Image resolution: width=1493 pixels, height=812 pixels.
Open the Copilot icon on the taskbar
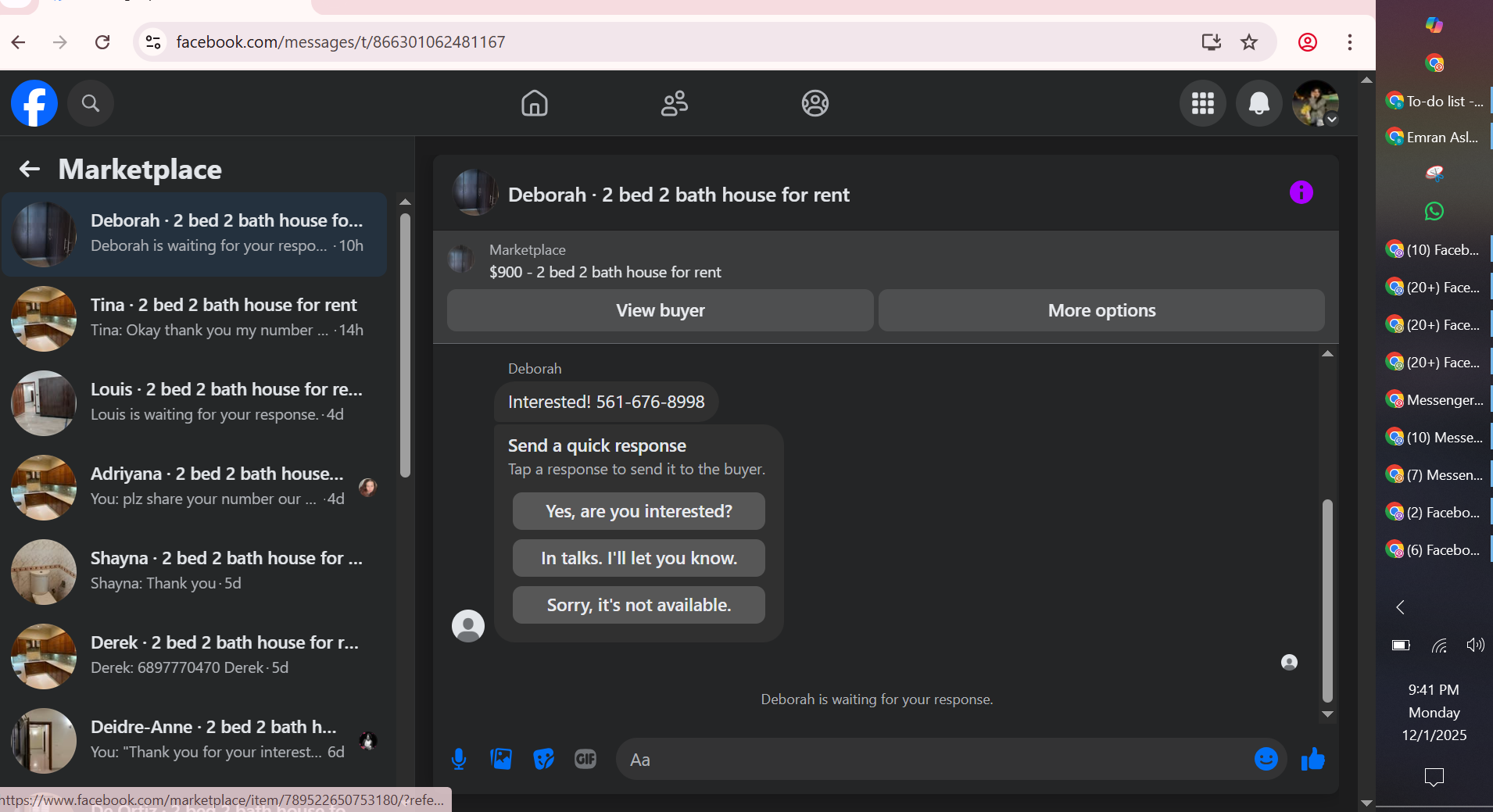click(x=1434, y=25)
